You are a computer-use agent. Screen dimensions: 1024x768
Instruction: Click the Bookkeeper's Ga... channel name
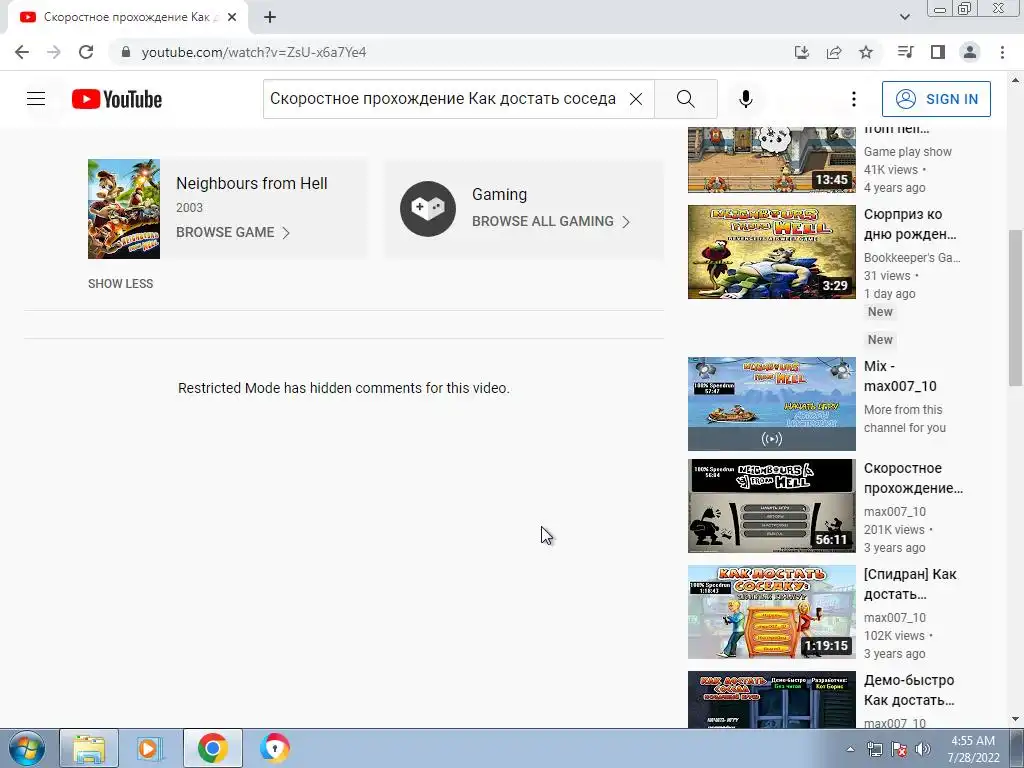pyautogui.click(x=912, y=258)
